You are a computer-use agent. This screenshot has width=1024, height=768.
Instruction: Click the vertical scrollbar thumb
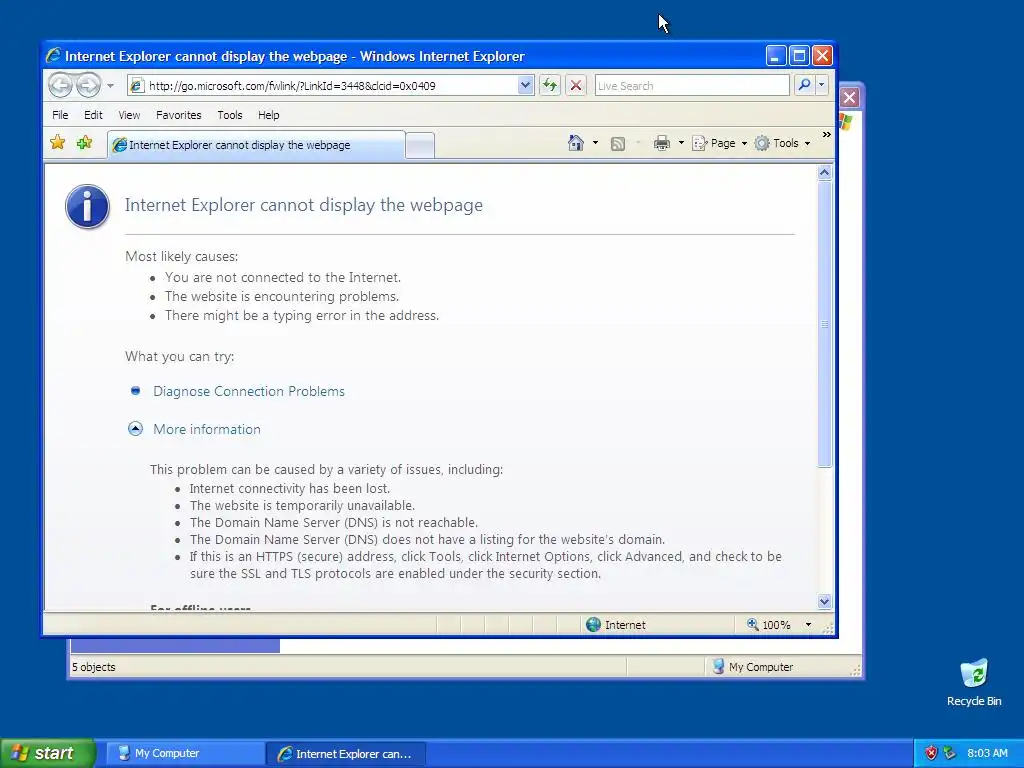point(824,324)
